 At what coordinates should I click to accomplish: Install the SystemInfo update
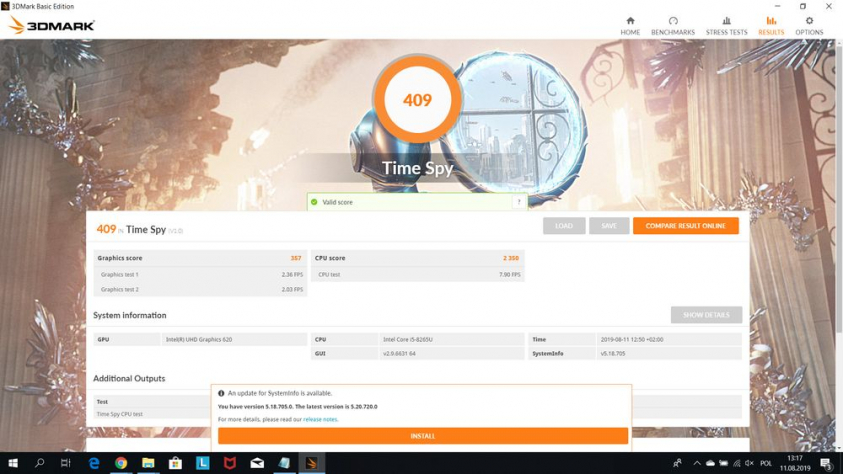click(423, 436)
